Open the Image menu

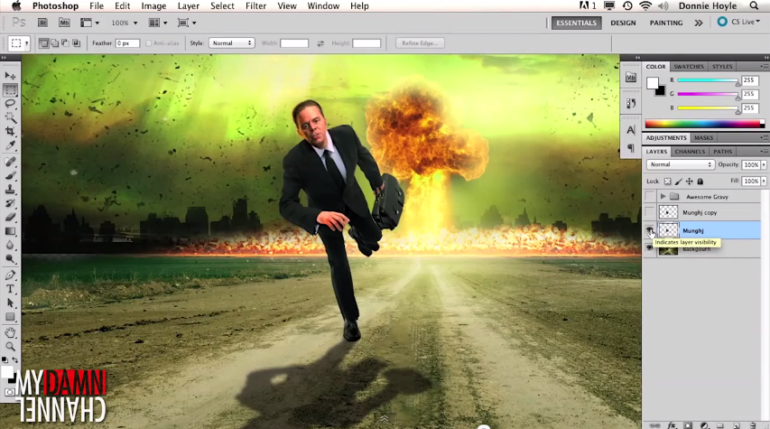(x=153, y=6)
